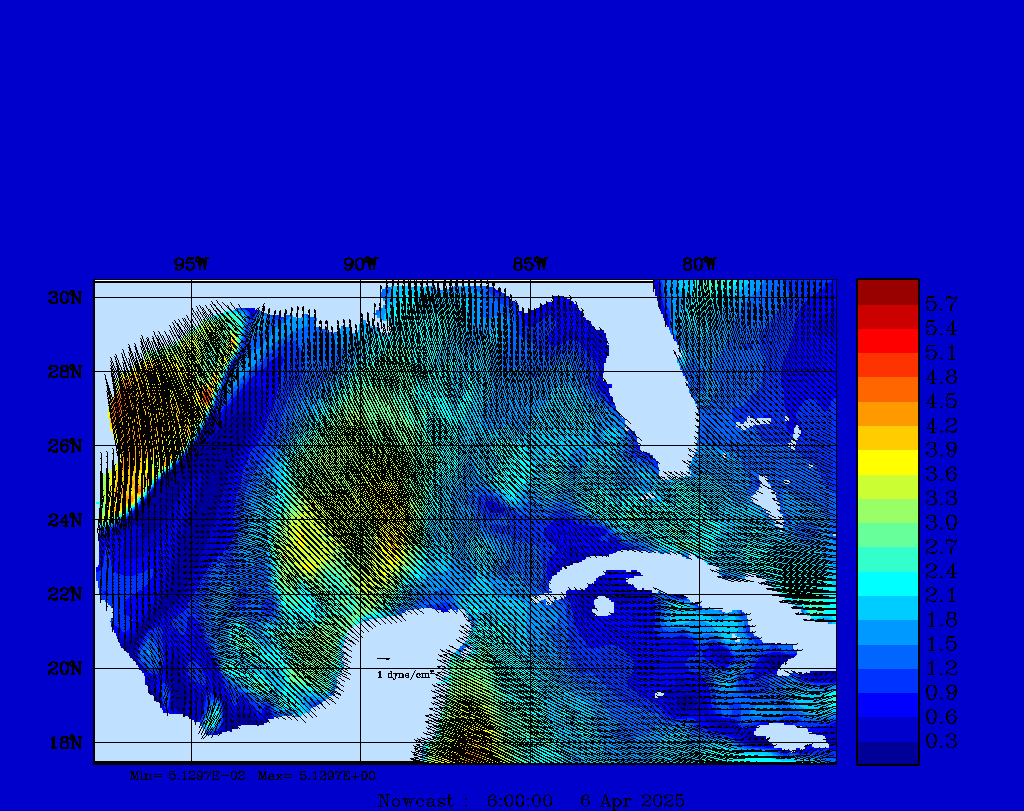The width and height of the screenshot is (1024, 811).
Task: Click the 85W longitude label
Action: [x=530, y=264]
